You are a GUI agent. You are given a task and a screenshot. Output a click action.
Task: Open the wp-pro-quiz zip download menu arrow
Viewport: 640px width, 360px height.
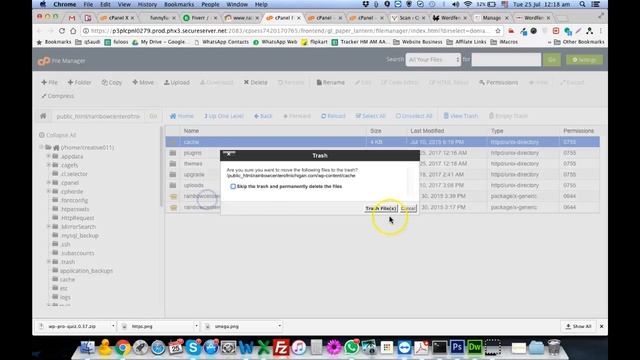[x=113, y=326]
